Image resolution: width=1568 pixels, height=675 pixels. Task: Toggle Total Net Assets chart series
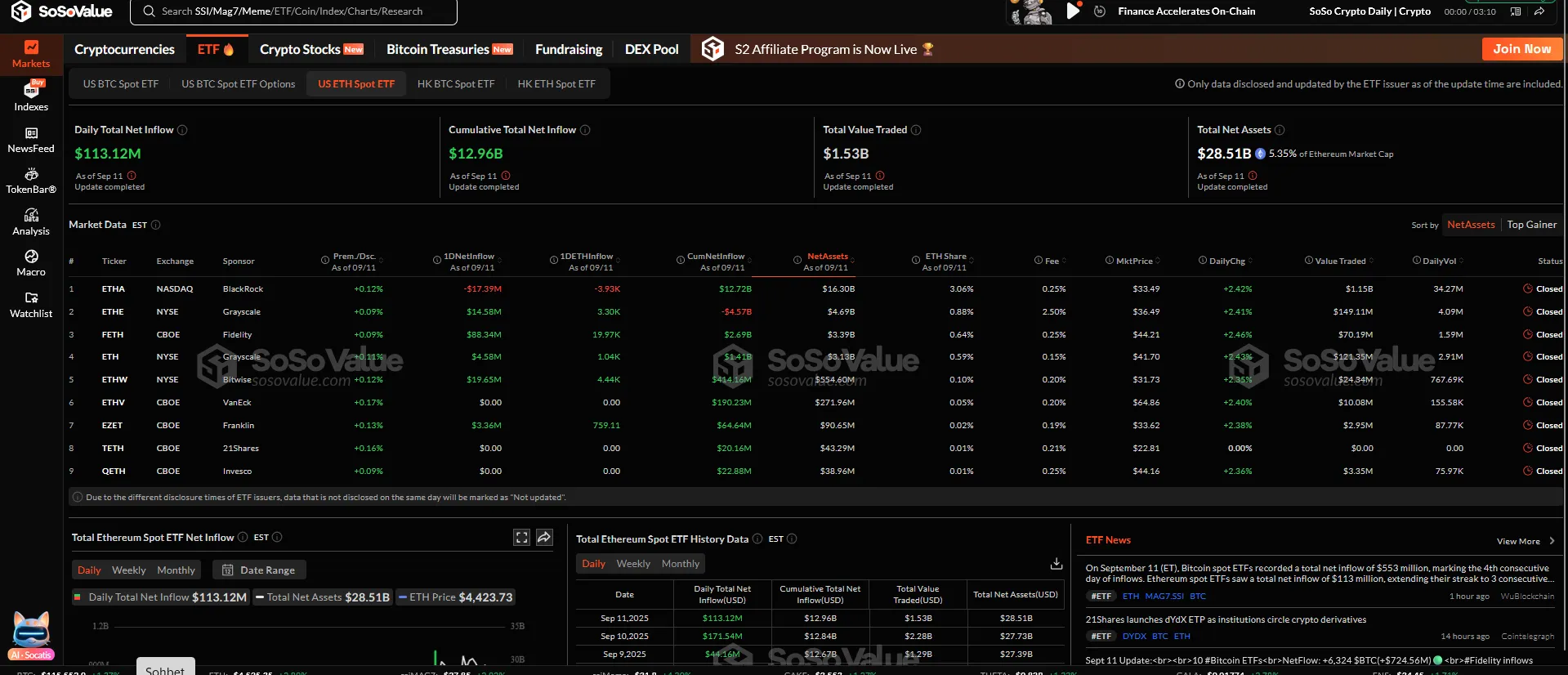pos(323,597)
